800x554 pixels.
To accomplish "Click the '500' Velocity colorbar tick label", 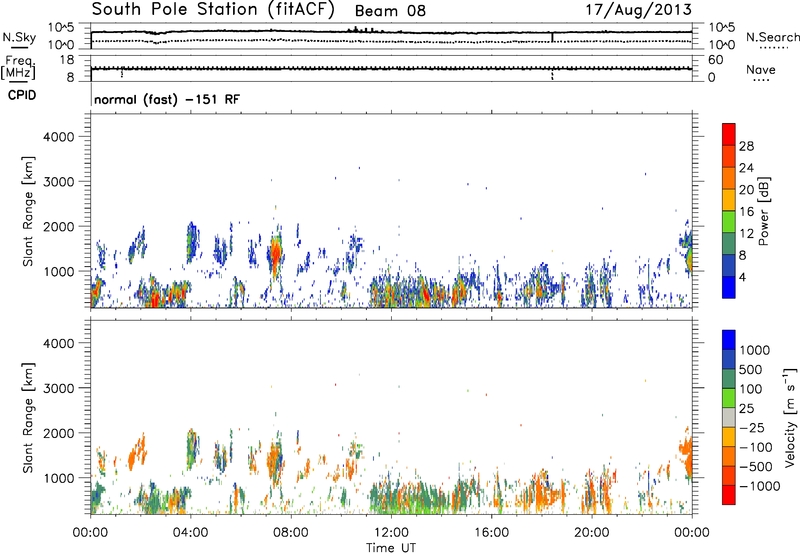I will pyautogui.click(x=751, y=369).
